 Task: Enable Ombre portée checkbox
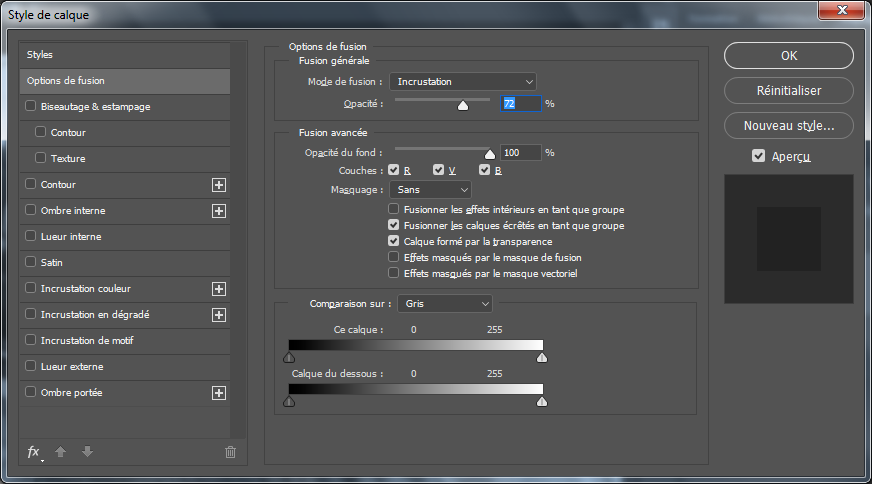(31, 392)
